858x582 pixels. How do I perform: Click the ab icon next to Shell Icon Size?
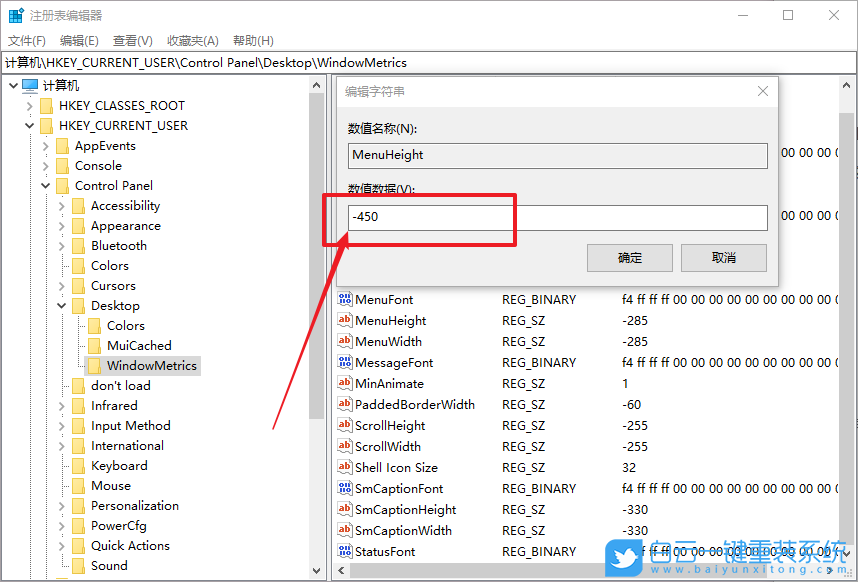tap(345, 467)
